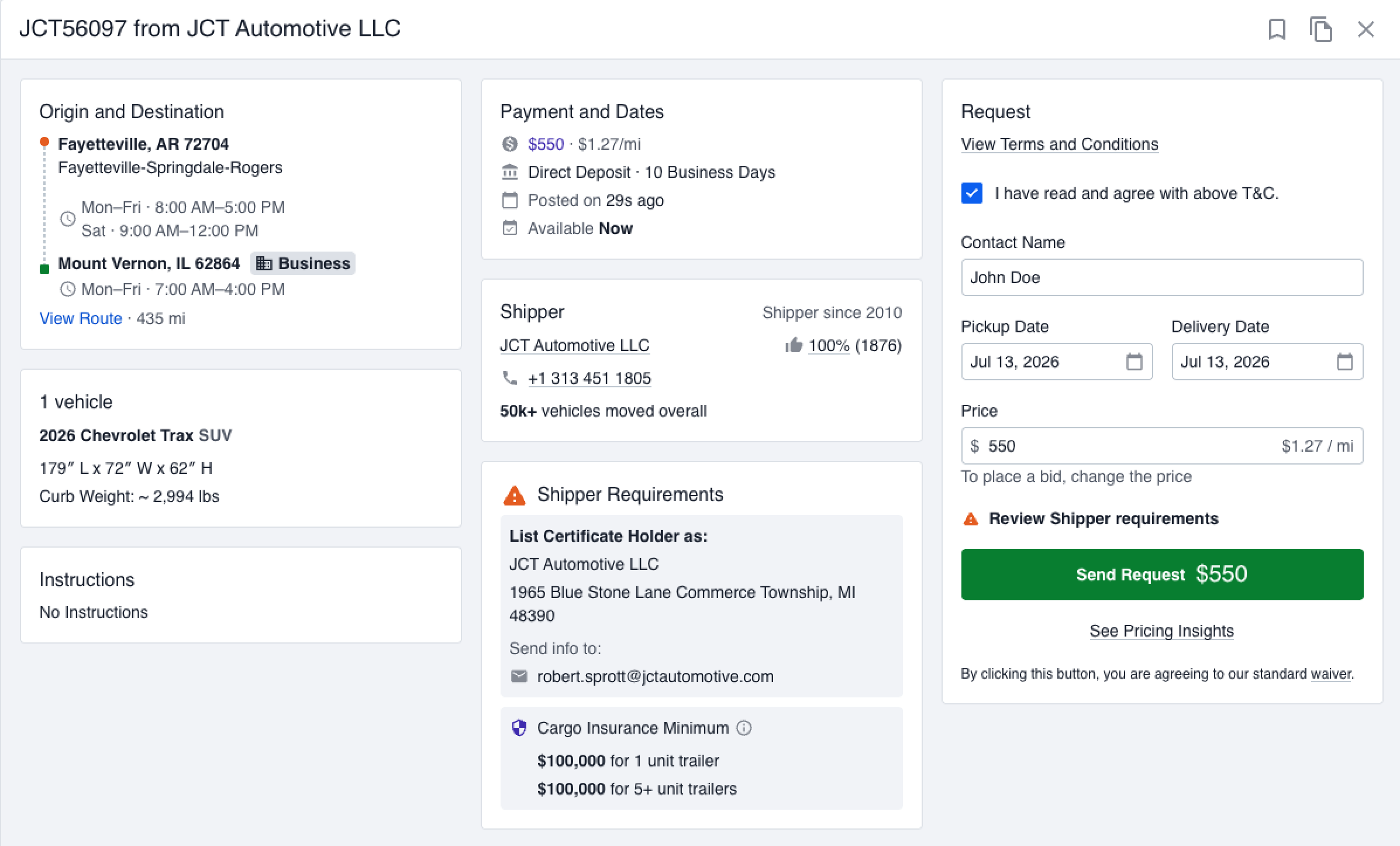Click the warning icon beside Review Shipper requirements
This screenshot has height=846, width=1400.
[971, 519]
